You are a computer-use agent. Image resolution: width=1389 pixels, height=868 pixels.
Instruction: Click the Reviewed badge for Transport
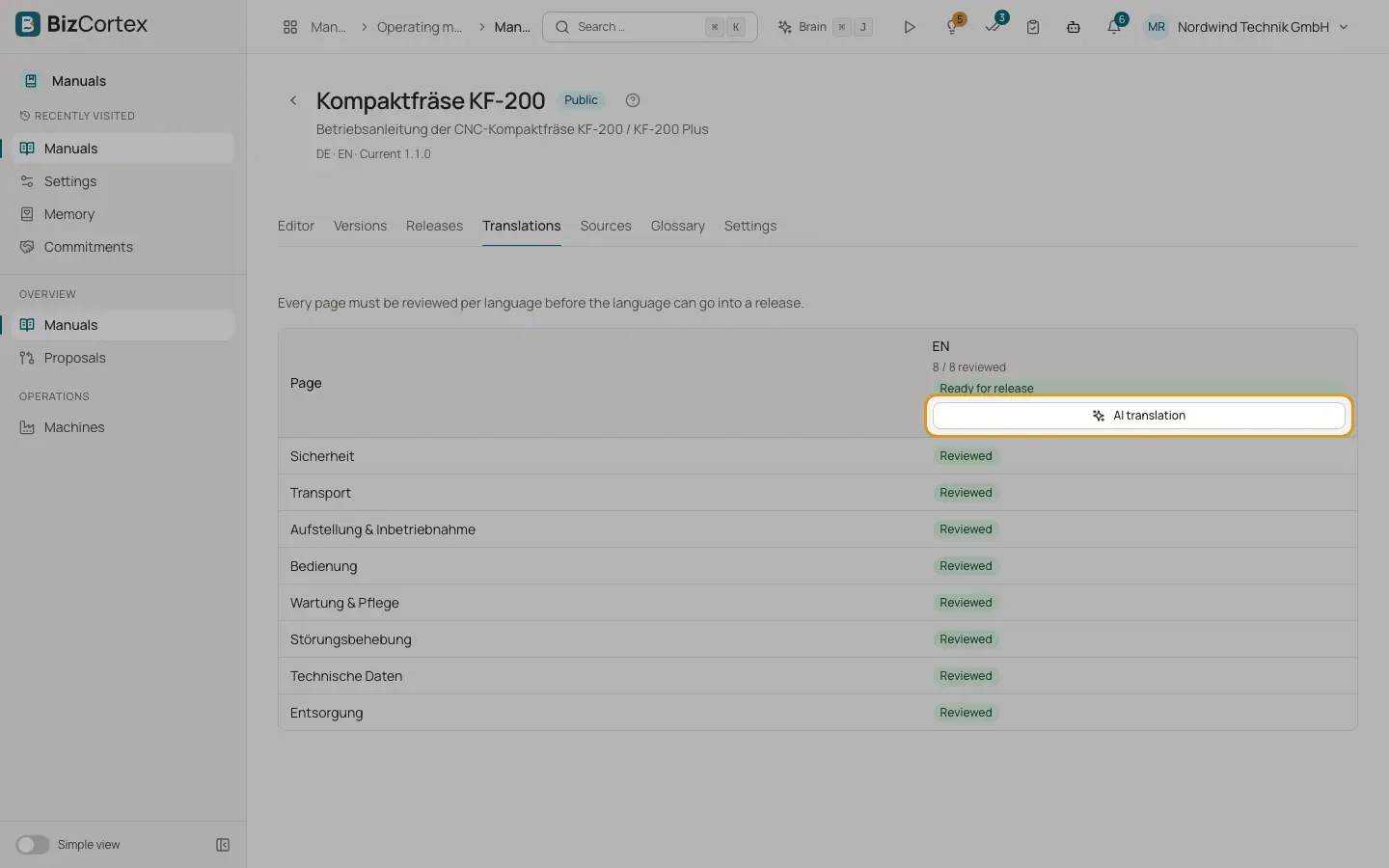point(966,493)
